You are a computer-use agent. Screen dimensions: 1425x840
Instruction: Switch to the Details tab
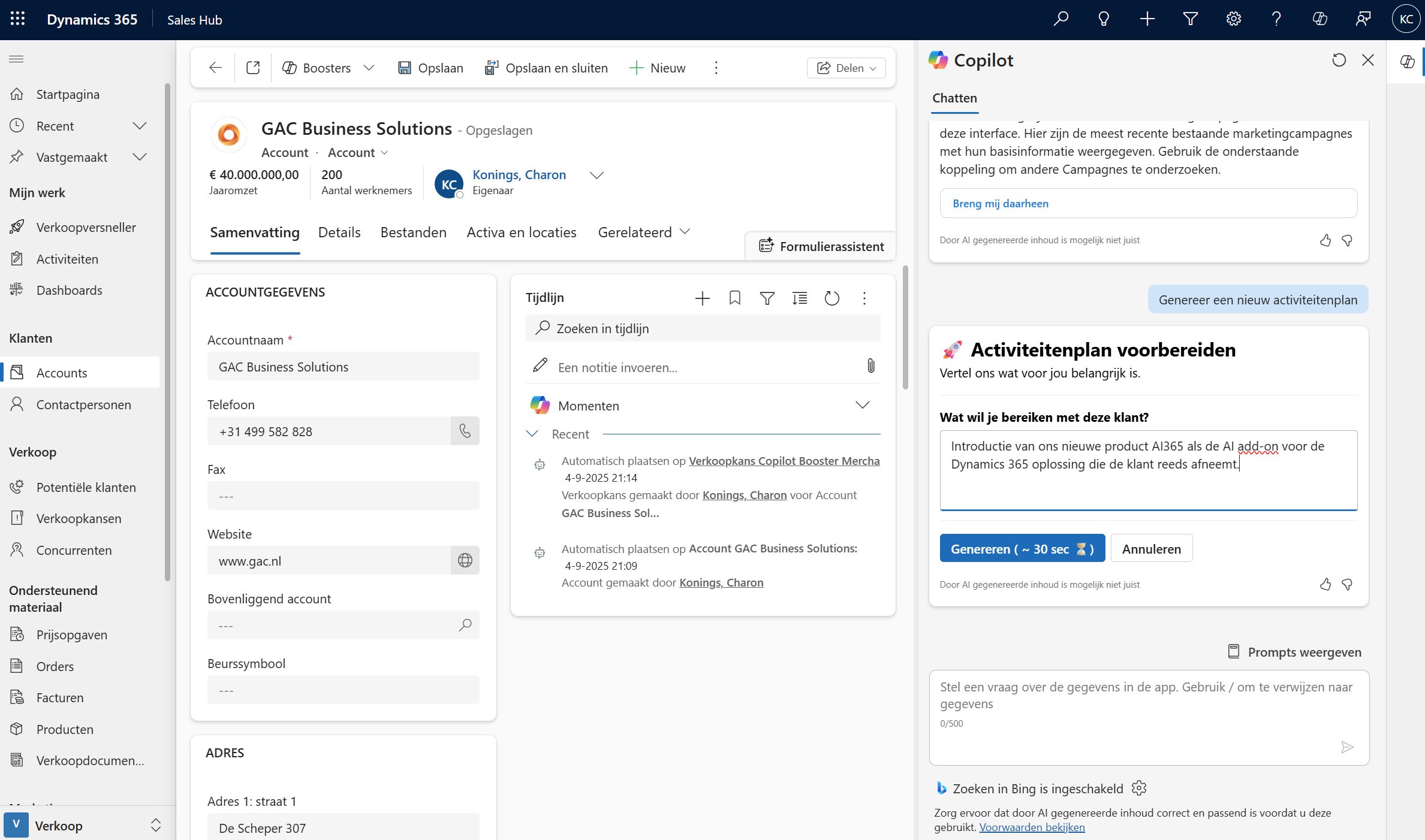[339, 232]
